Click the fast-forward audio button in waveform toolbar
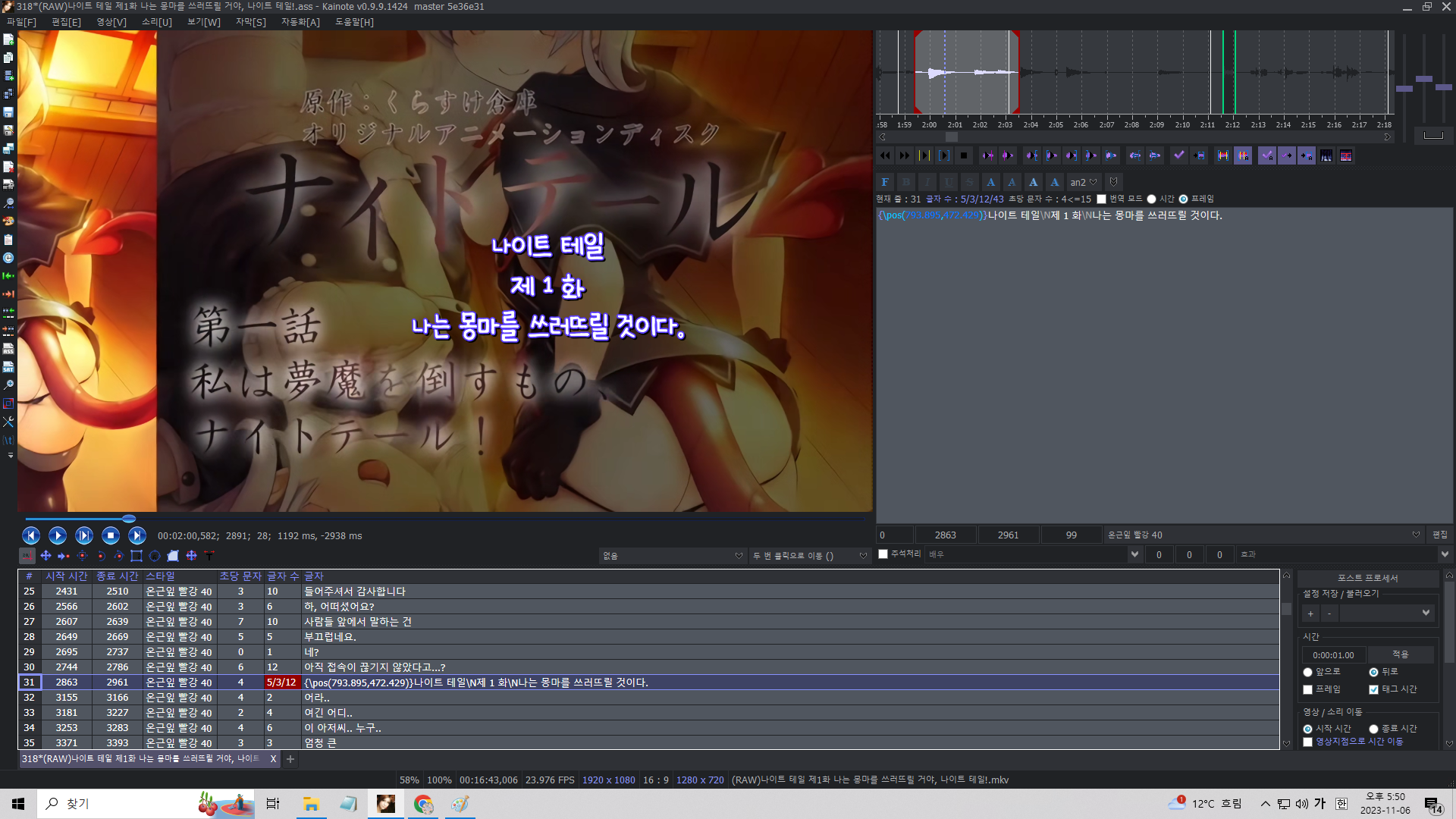This screenshot has height=819, width=1456. pos(905,155)
